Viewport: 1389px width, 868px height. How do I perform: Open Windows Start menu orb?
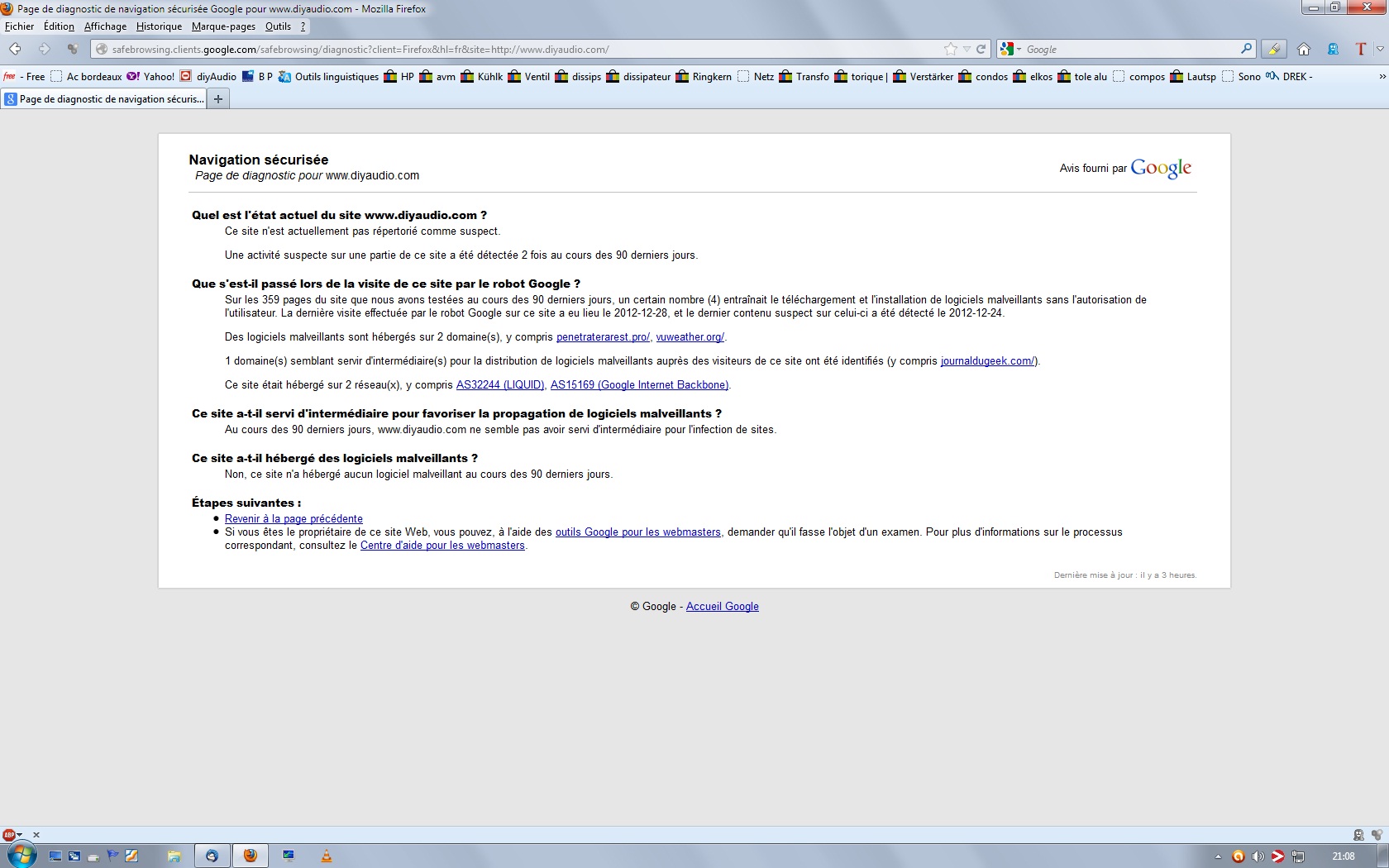click(22, 856)
